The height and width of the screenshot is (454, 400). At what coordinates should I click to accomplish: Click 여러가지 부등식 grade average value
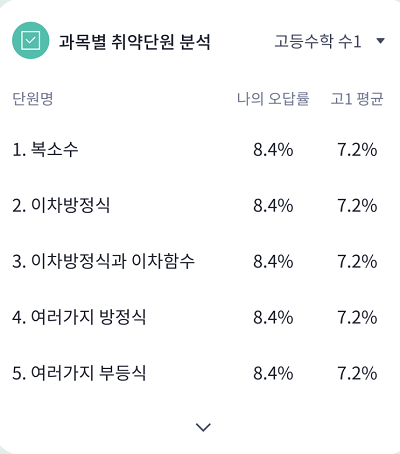pyautogui.click(x=357, y=373)
